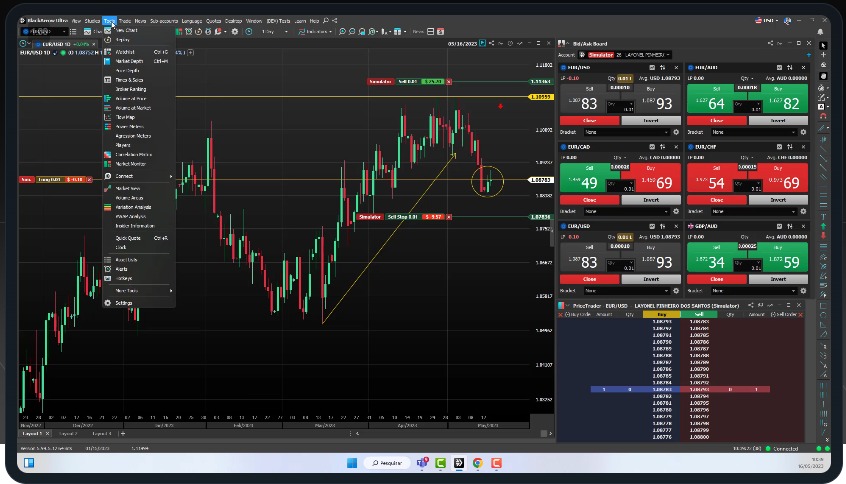846x484 pixels.
Task: Click Windows Start button on taskbar
Action: [x=351, y=463]
